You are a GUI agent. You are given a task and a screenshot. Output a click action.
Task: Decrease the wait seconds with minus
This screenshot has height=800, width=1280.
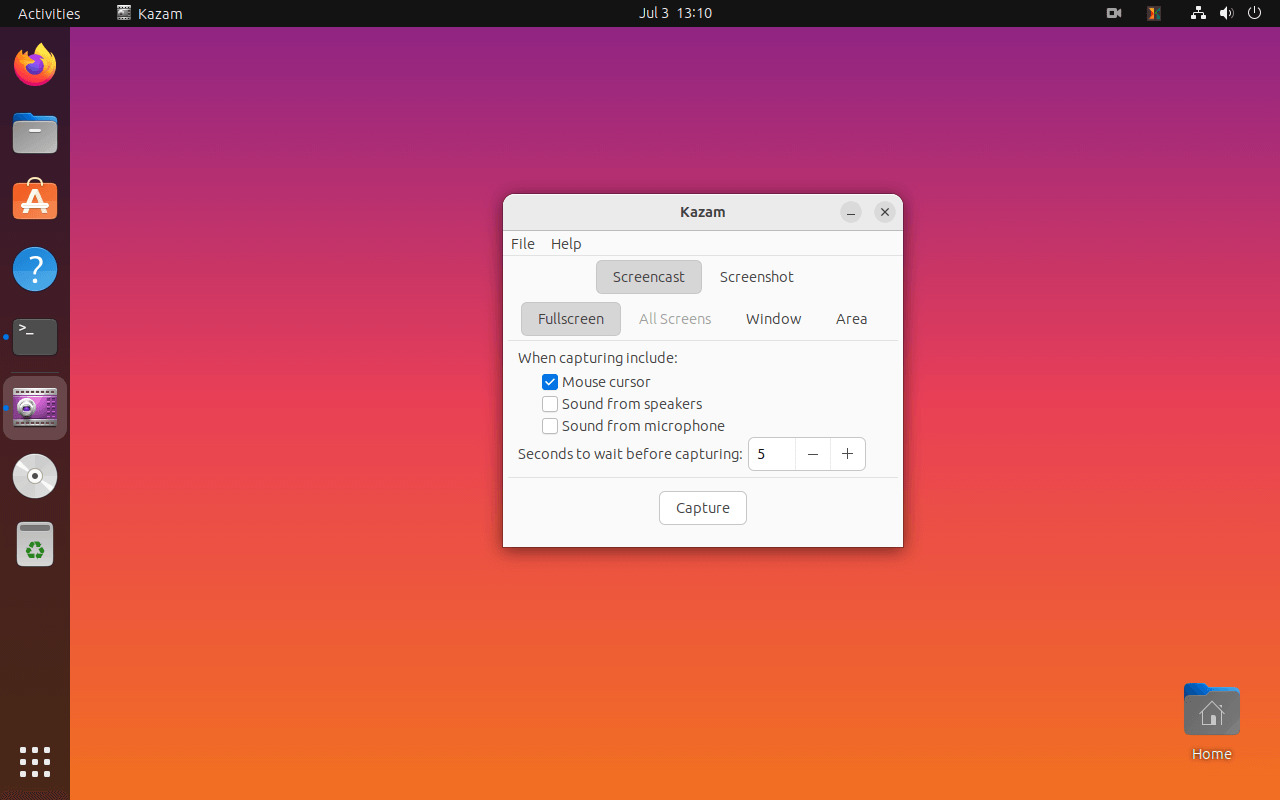pyautogui.click(x=813, y=454)
